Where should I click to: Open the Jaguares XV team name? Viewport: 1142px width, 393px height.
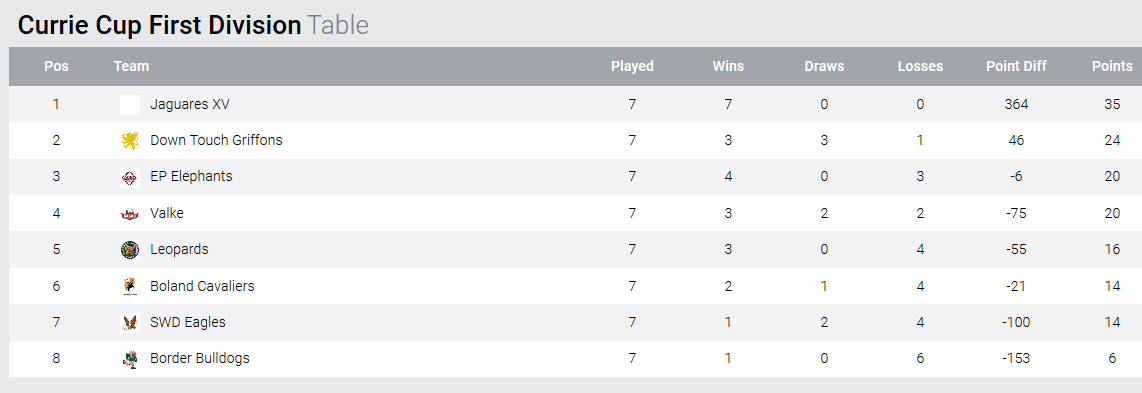190,104
